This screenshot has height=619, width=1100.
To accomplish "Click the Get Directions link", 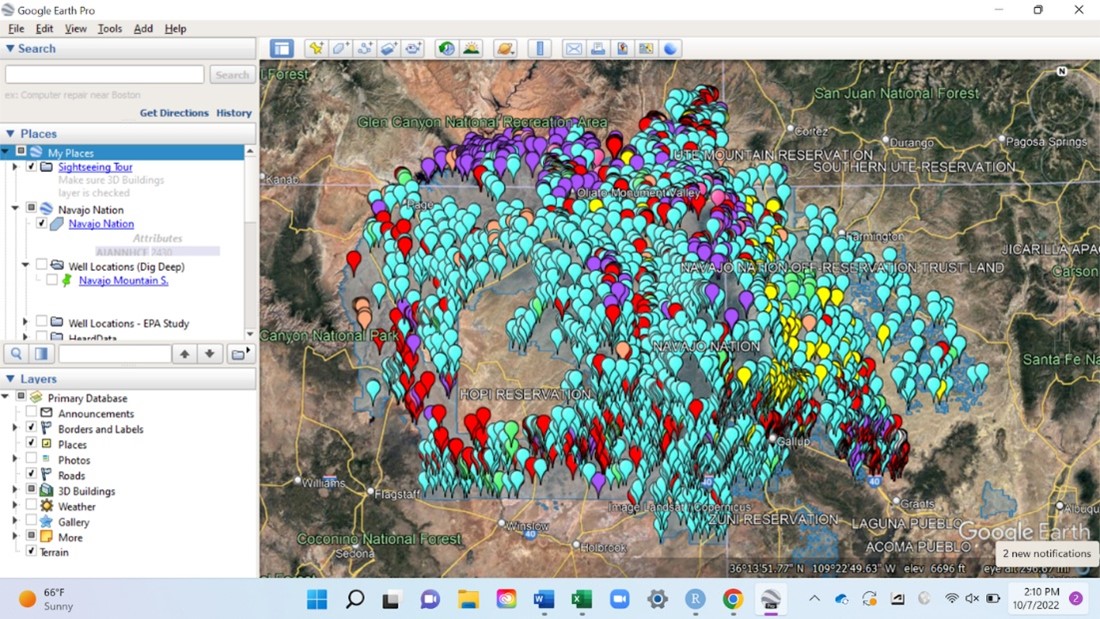I will (174, 113).
